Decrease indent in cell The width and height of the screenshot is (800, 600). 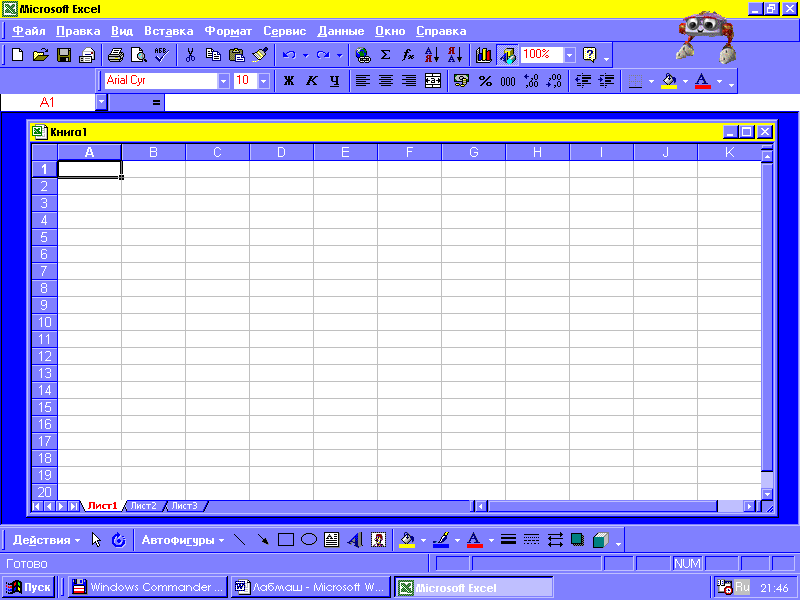pos(583,81)
